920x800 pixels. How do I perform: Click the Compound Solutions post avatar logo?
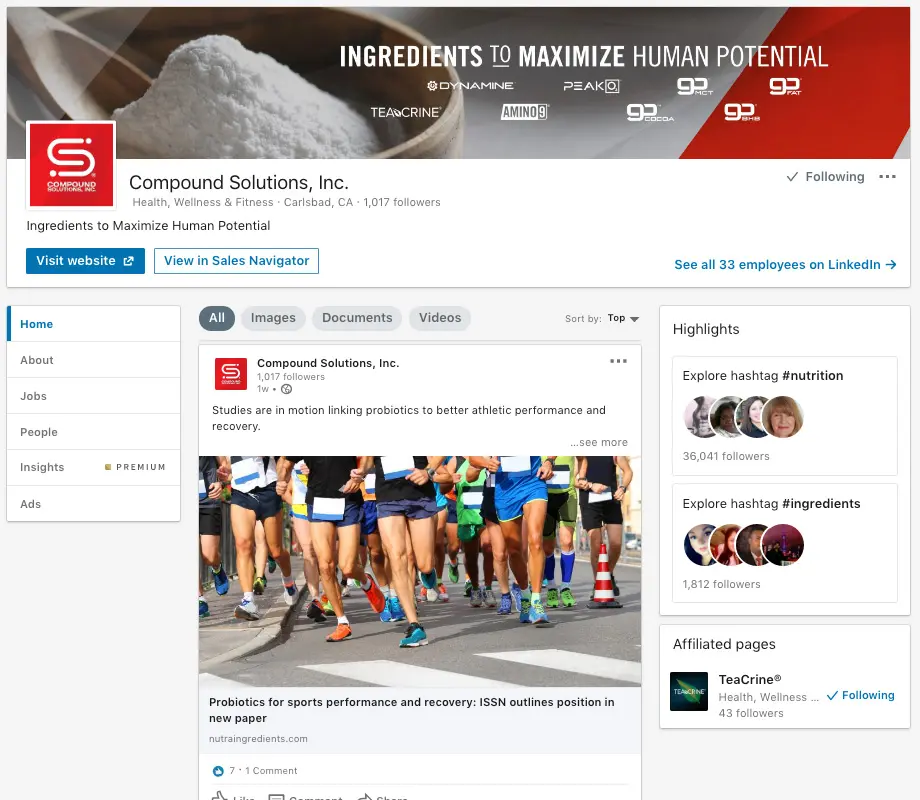(x=231, y=374)
